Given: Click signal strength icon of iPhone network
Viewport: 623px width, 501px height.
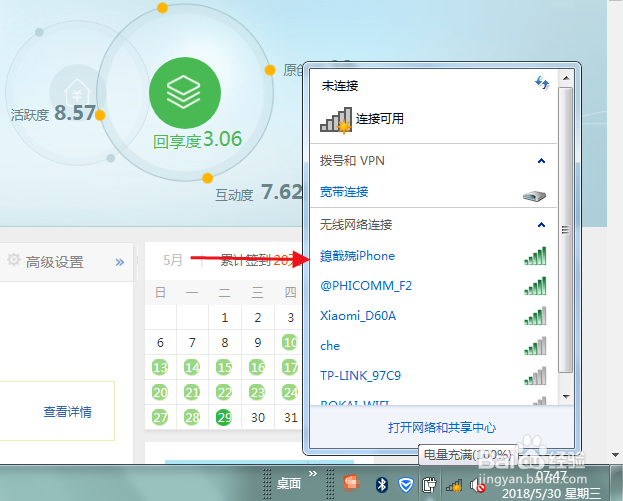Looking at the screenshot, I should pyautogui.click(x=535, y=256).
